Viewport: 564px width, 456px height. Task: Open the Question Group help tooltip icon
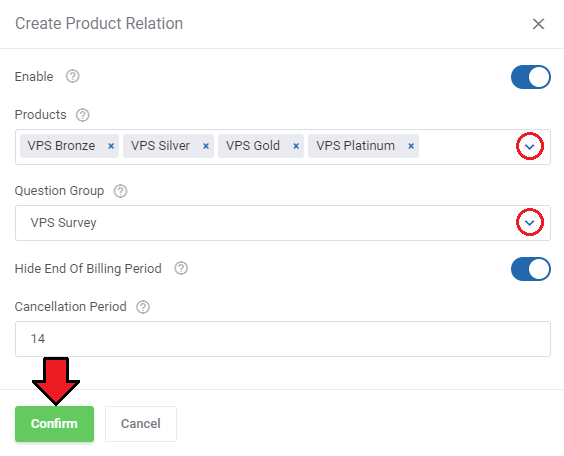(120, 191)
